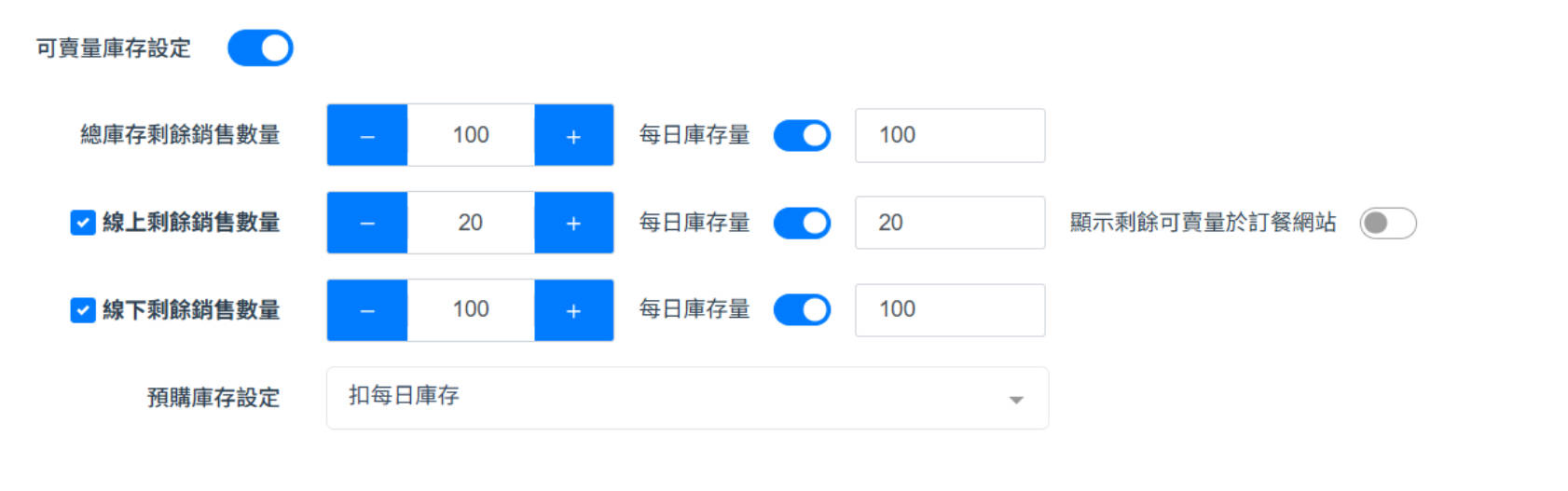
Task: Switch off 每日庫存量 toggle for 線下 row
Action: (x=802, y=310)
